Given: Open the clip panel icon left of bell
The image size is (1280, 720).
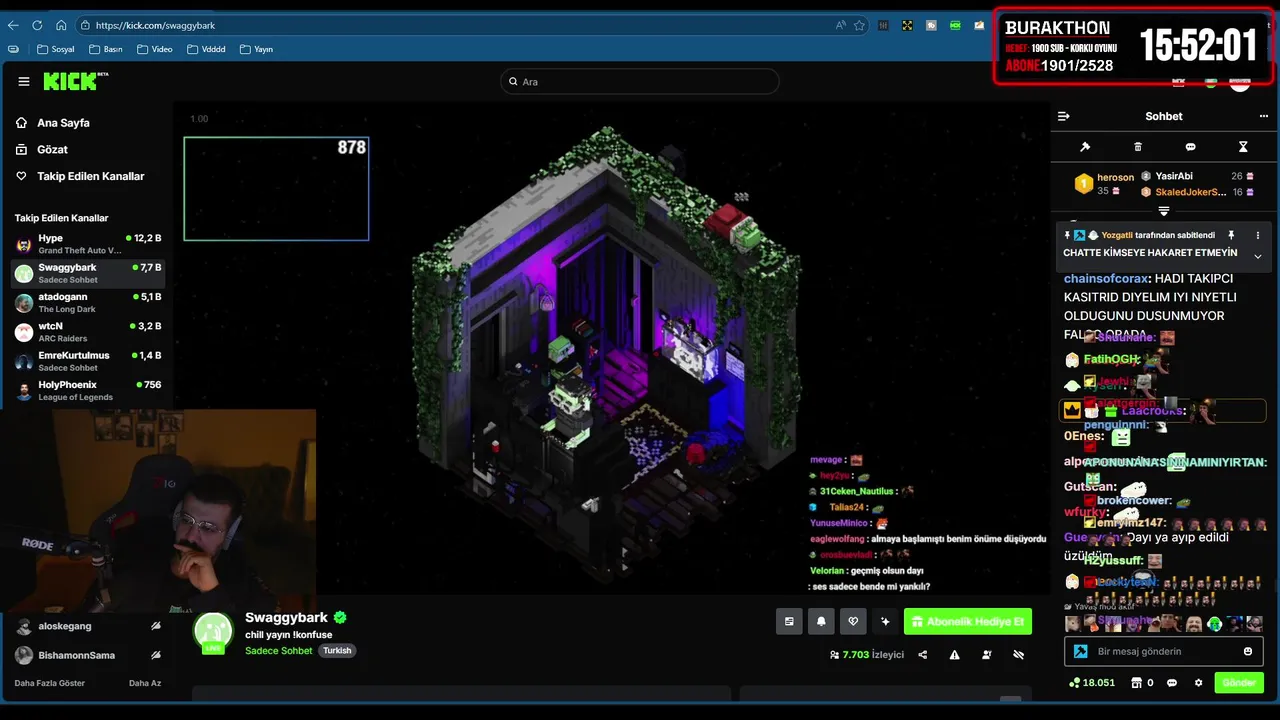Looking at the screenshot, I should [789, 621].
